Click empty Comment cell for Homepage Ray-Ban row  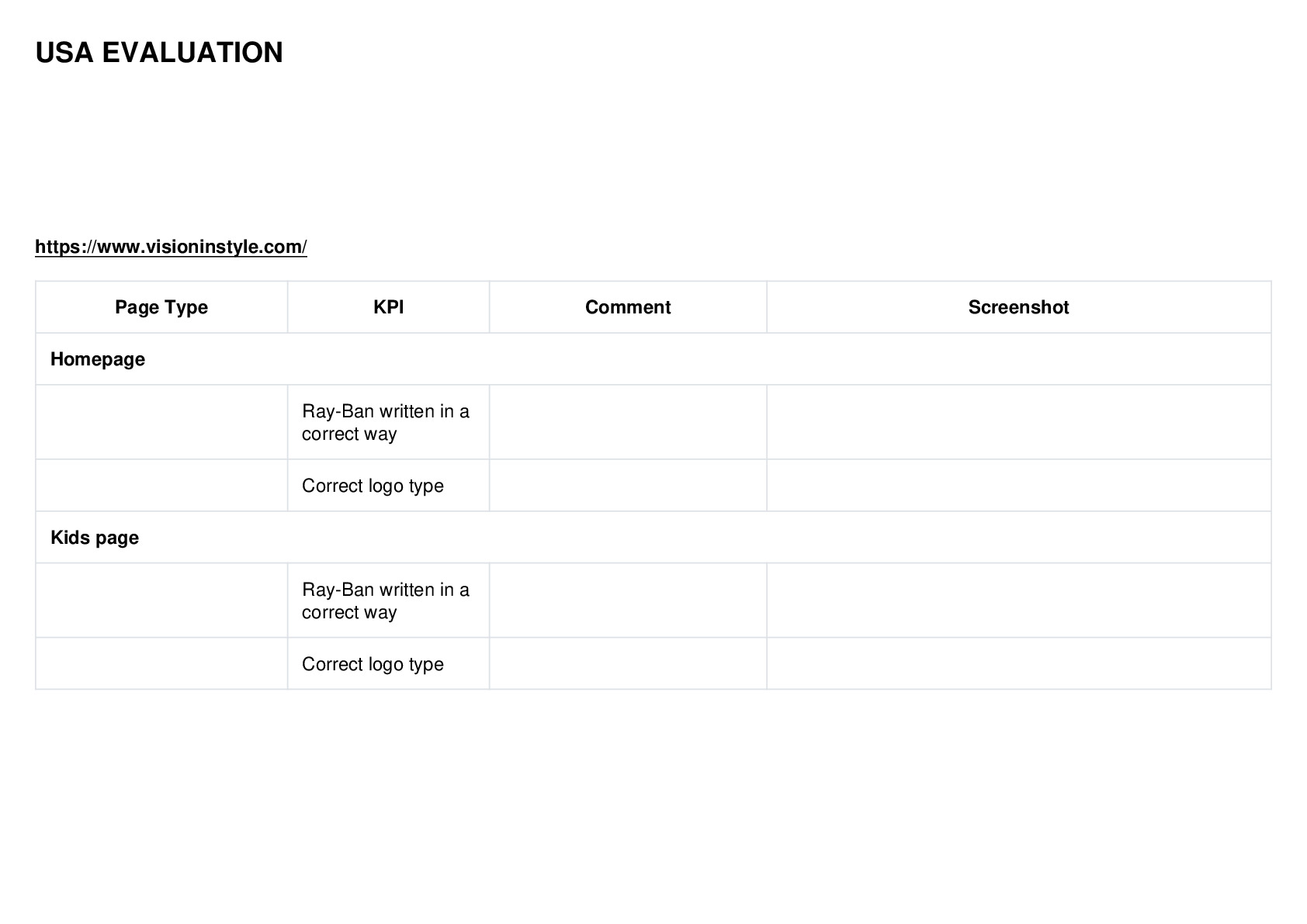(628, 422)
